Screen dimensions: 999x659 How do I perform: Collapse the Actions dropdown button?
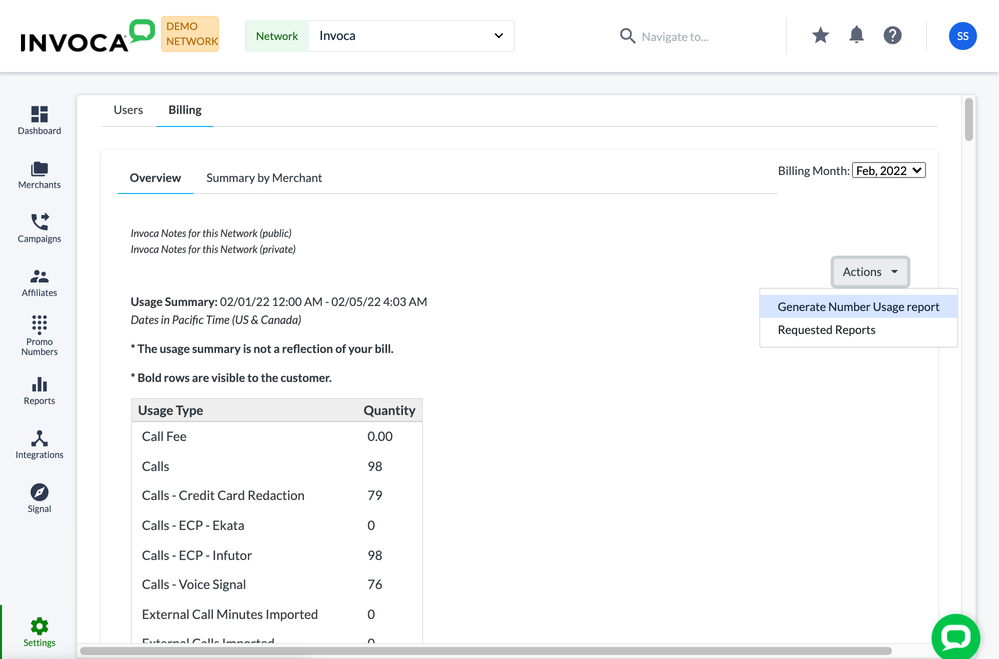click(x=870, y=272)
